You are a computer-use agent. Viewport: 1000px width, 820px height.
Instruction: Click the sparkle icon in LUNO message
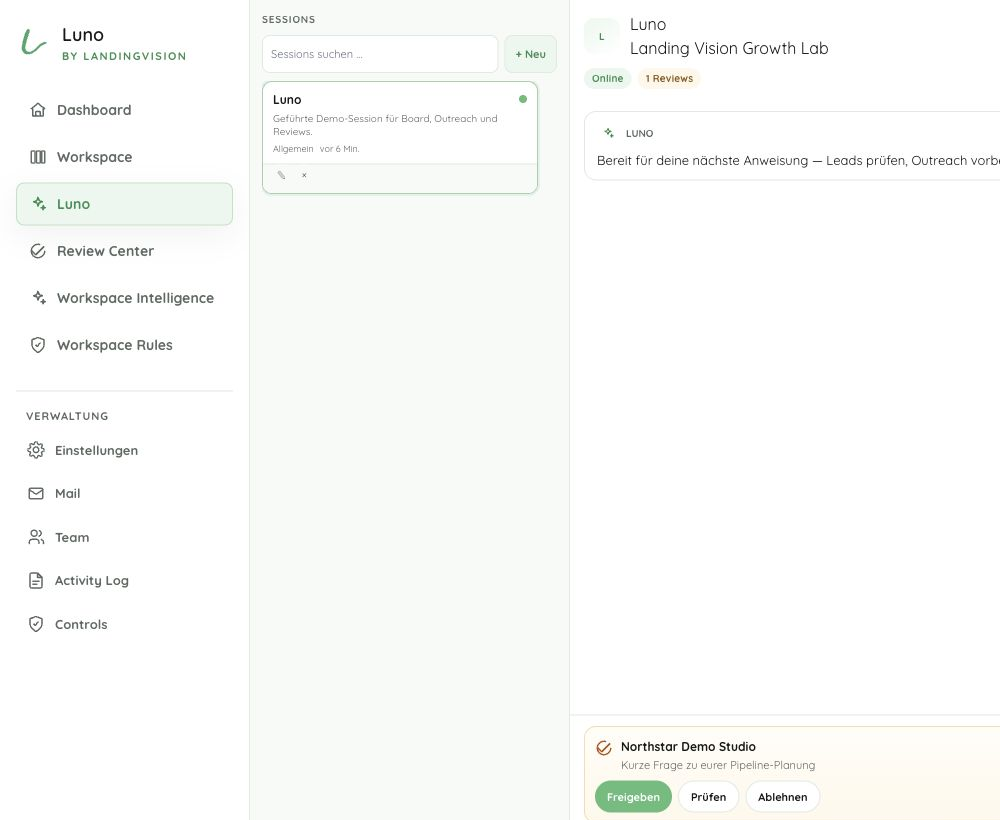[609, 133]
